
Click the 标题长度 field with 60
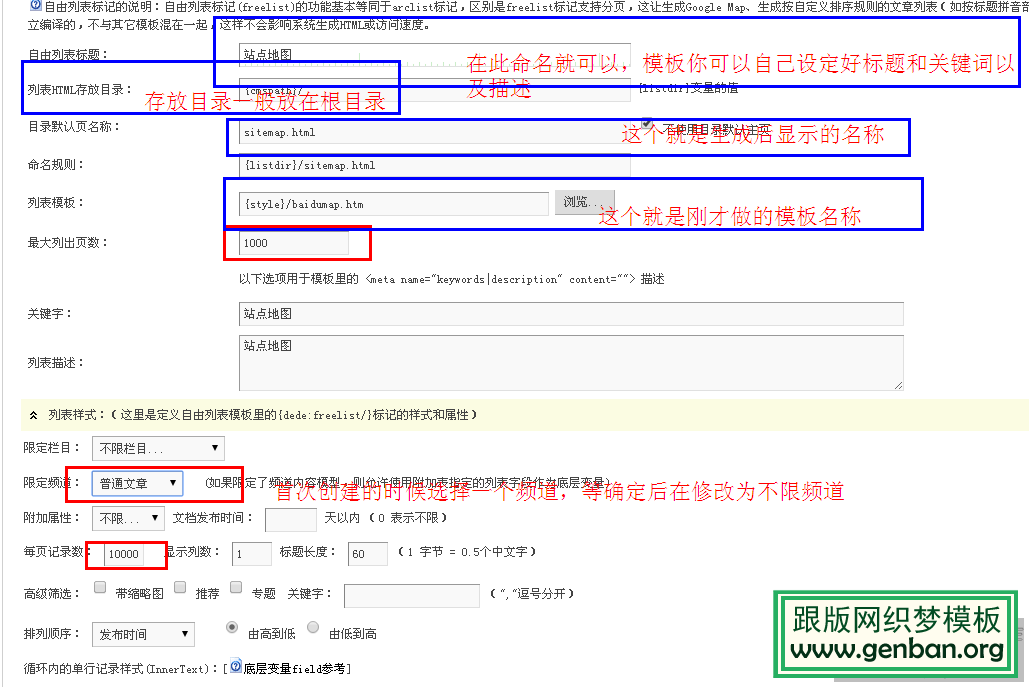pos(368,554)
